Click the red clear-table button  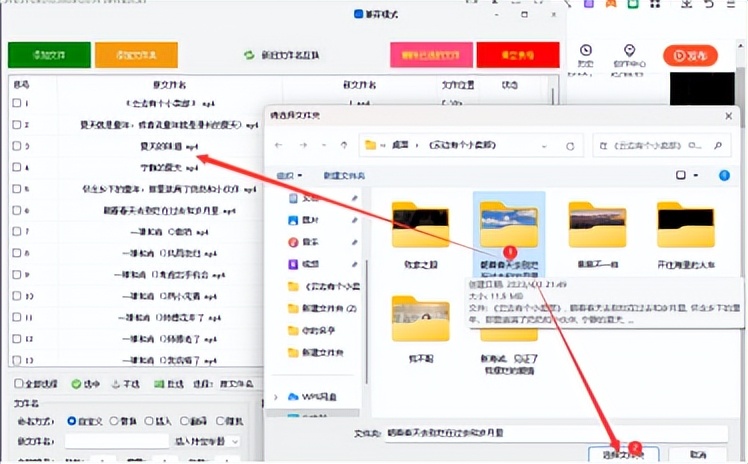click(x=518, y=55)
